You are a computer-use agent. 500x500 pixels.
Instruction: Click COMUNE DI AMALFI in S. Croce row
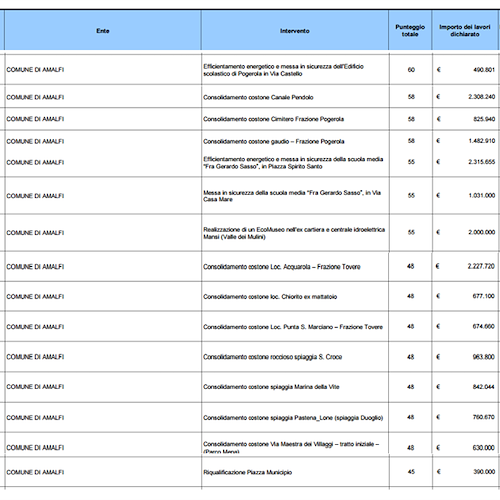(x=35, y=357)
